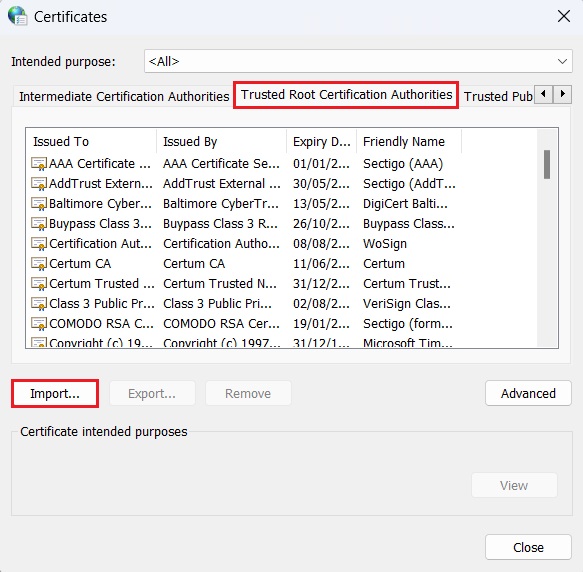Screen dimensions: 583x572
Task: Click VeriSign Clas... friendly name cell
Action: pyautogui.click(x=407, y=304)
